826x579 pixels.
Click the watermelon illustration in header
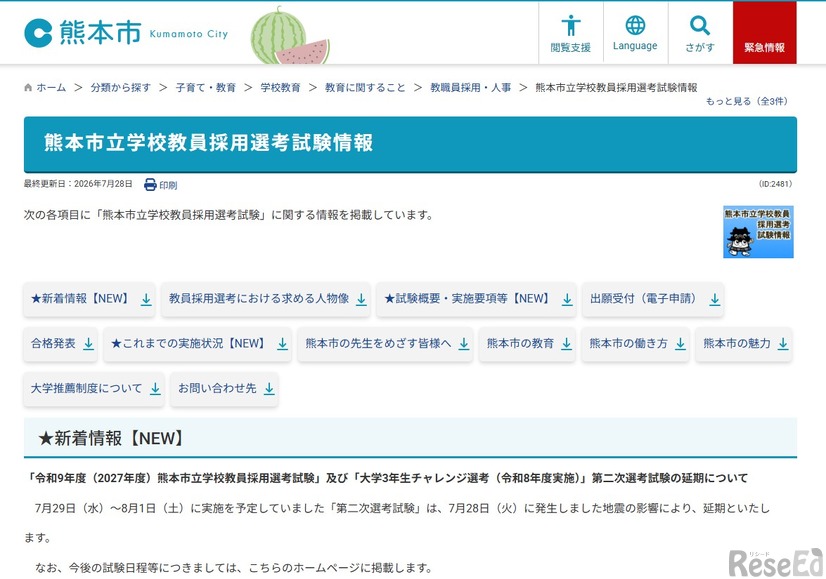click(290, 36)
